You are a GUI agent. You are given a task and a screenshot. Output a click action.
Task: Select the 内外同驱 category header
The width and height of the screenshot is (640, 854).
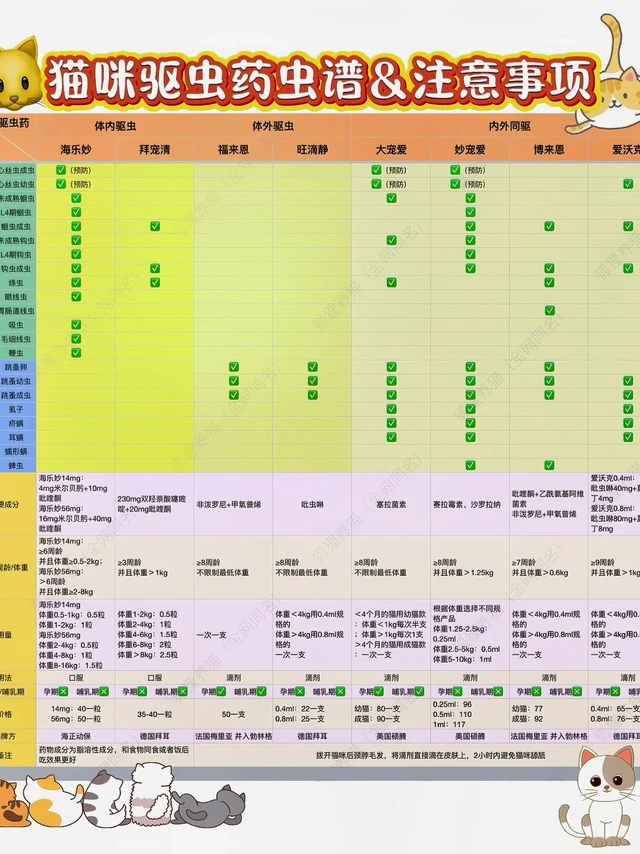[x=508, y=127]
